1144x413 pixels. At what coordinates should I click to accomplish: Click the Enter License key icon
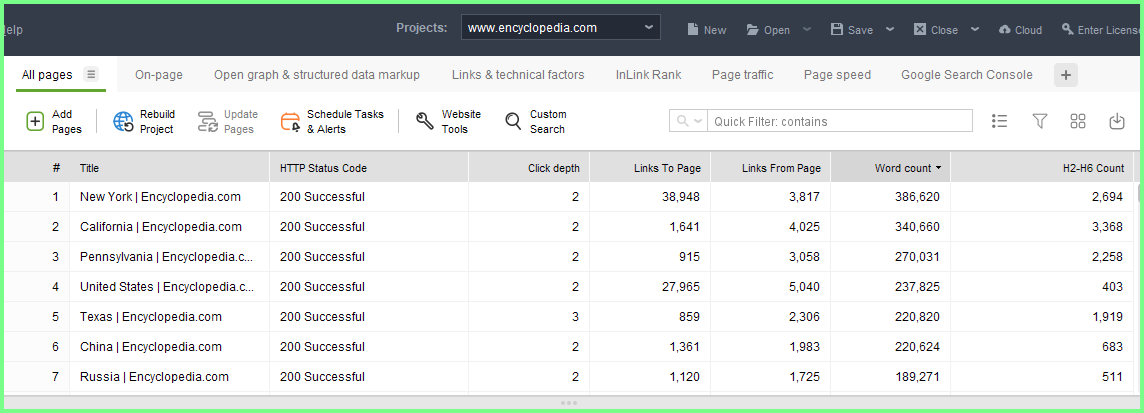(1067, 29)
